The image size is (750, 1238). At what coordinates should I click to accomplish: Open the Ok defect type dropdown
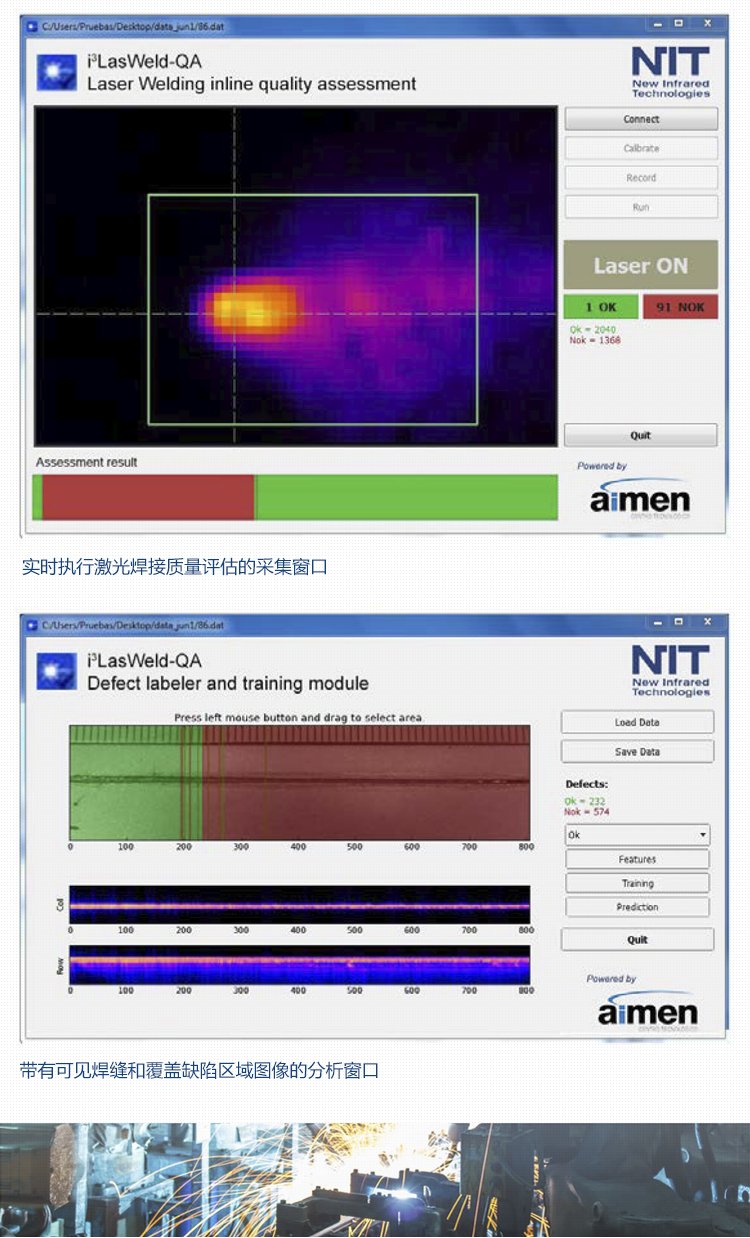pyautogui.click(x=637, y=835)
